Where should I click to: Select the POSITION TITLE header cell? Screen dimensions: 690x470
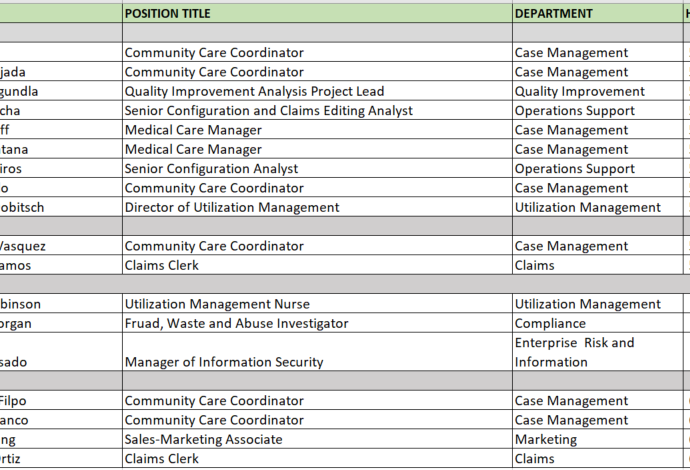pyautogui.click(x=317, y=14)
